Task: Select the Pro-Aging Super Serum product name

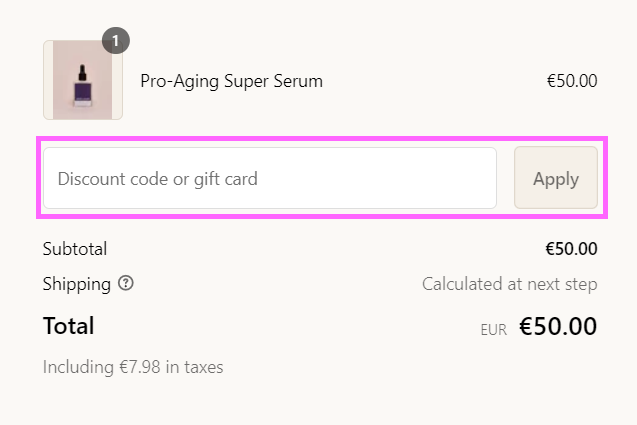Action: point(232,81)
